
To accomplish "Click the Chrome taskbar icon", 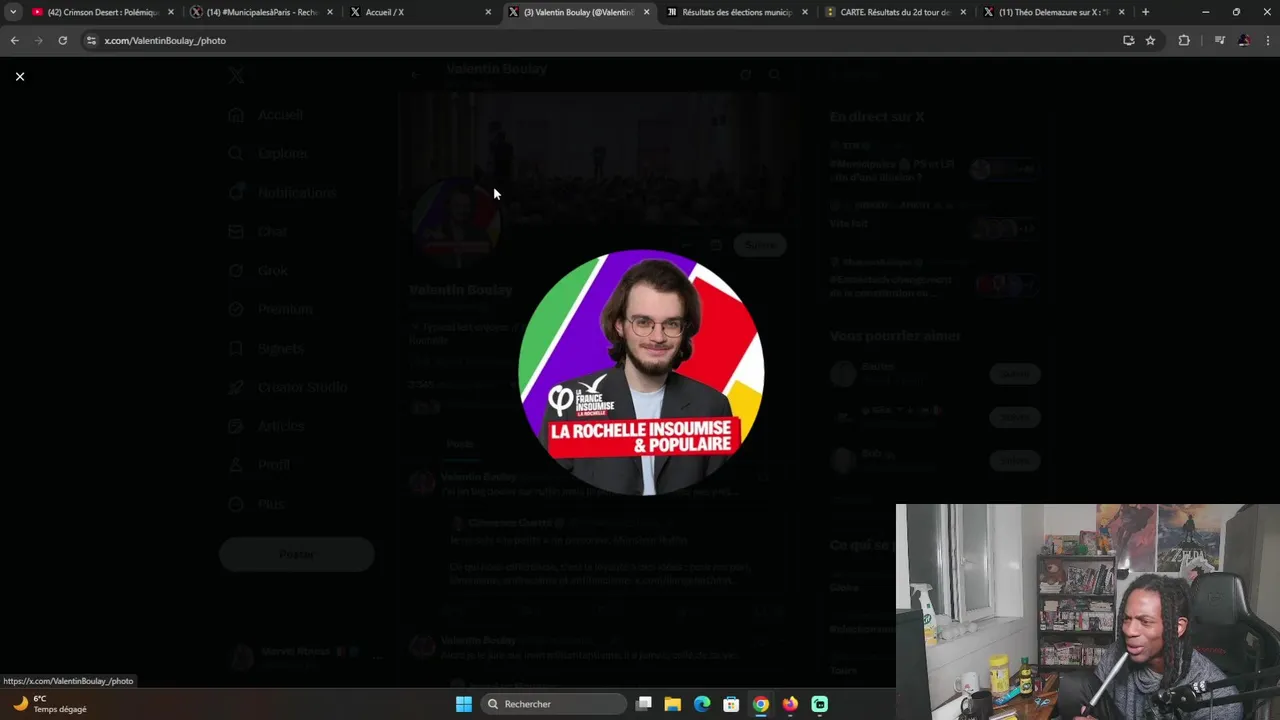I will [x=761, y=704].
